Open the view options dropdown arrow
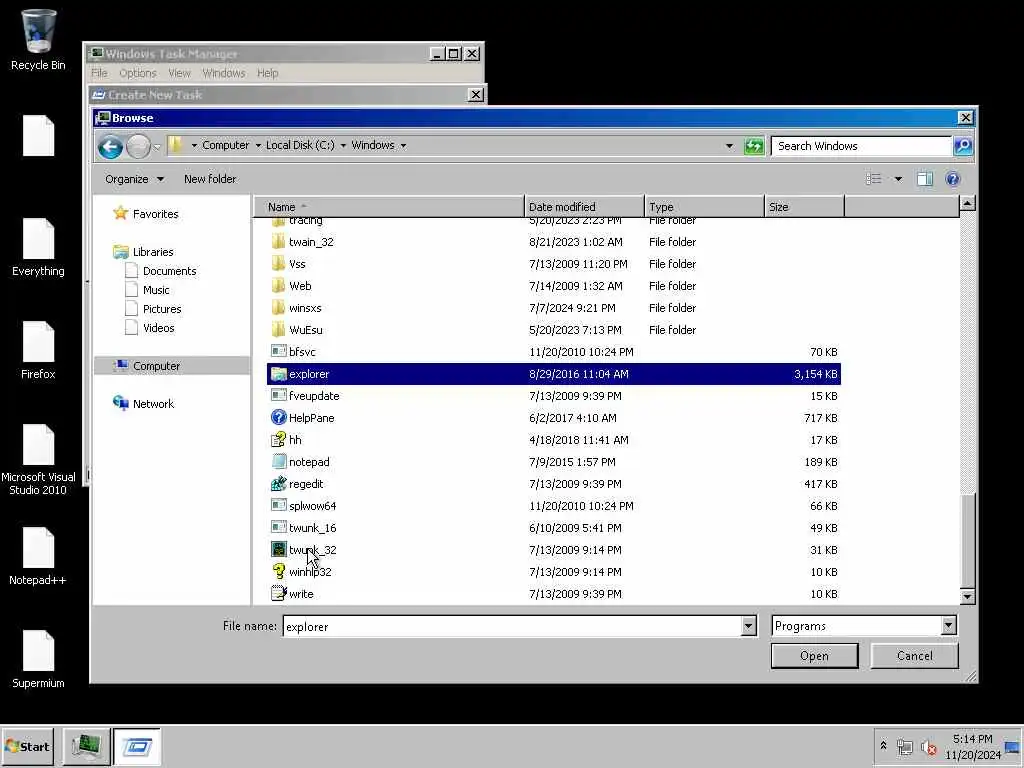The image size is (1024, 768). pos(898,179)
